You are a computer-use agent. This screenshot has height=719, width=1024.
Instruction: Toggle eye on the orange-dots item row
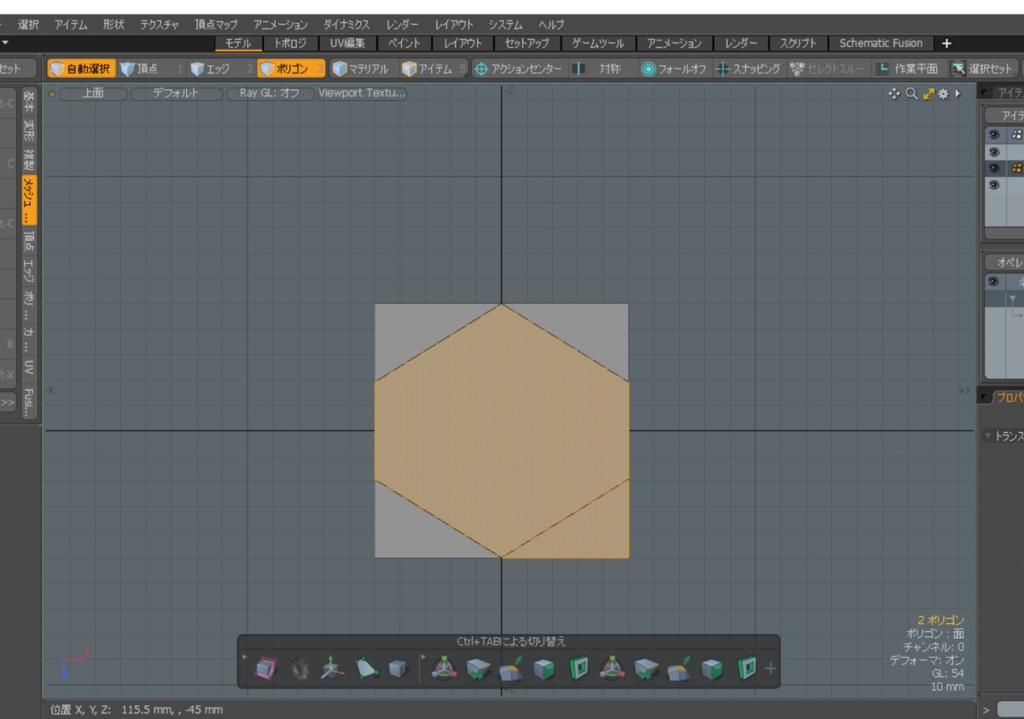pos(994,168)
